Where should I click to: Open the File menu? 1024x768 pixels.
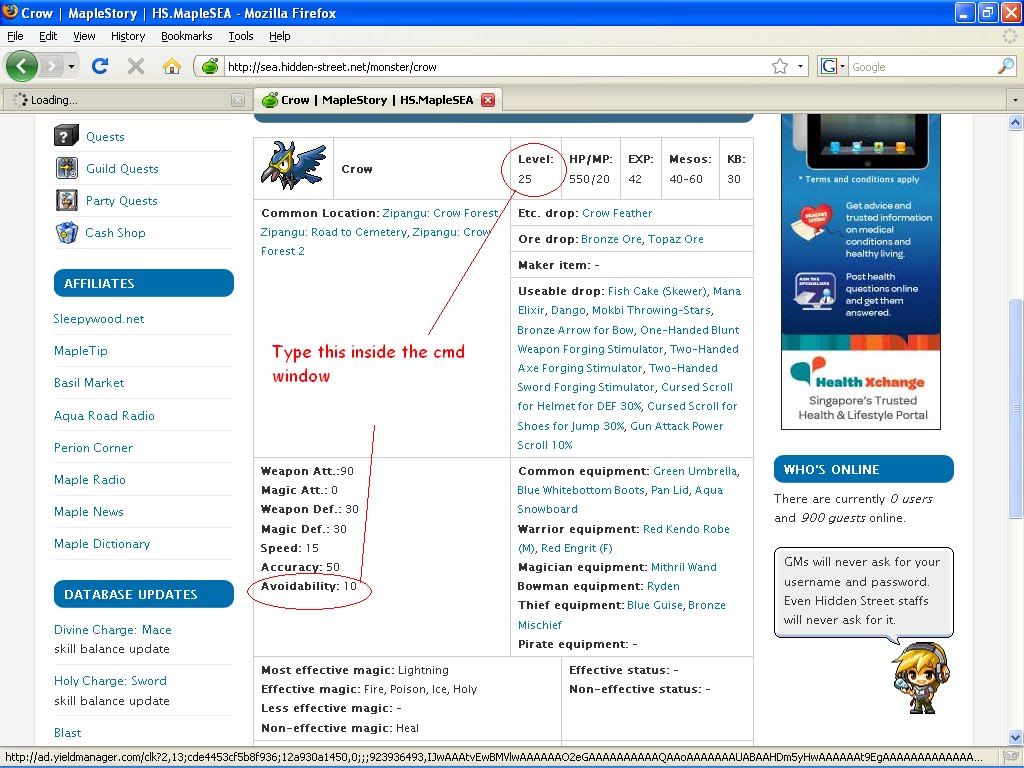point(15,36)
